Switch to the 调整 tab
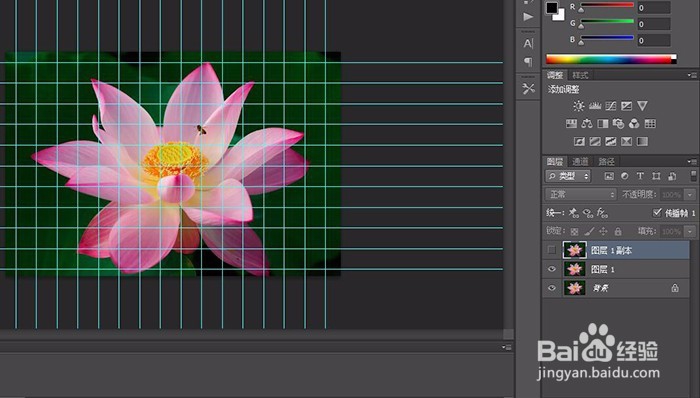Viewport: 700px width, 398px height. [x=555, y=75]
